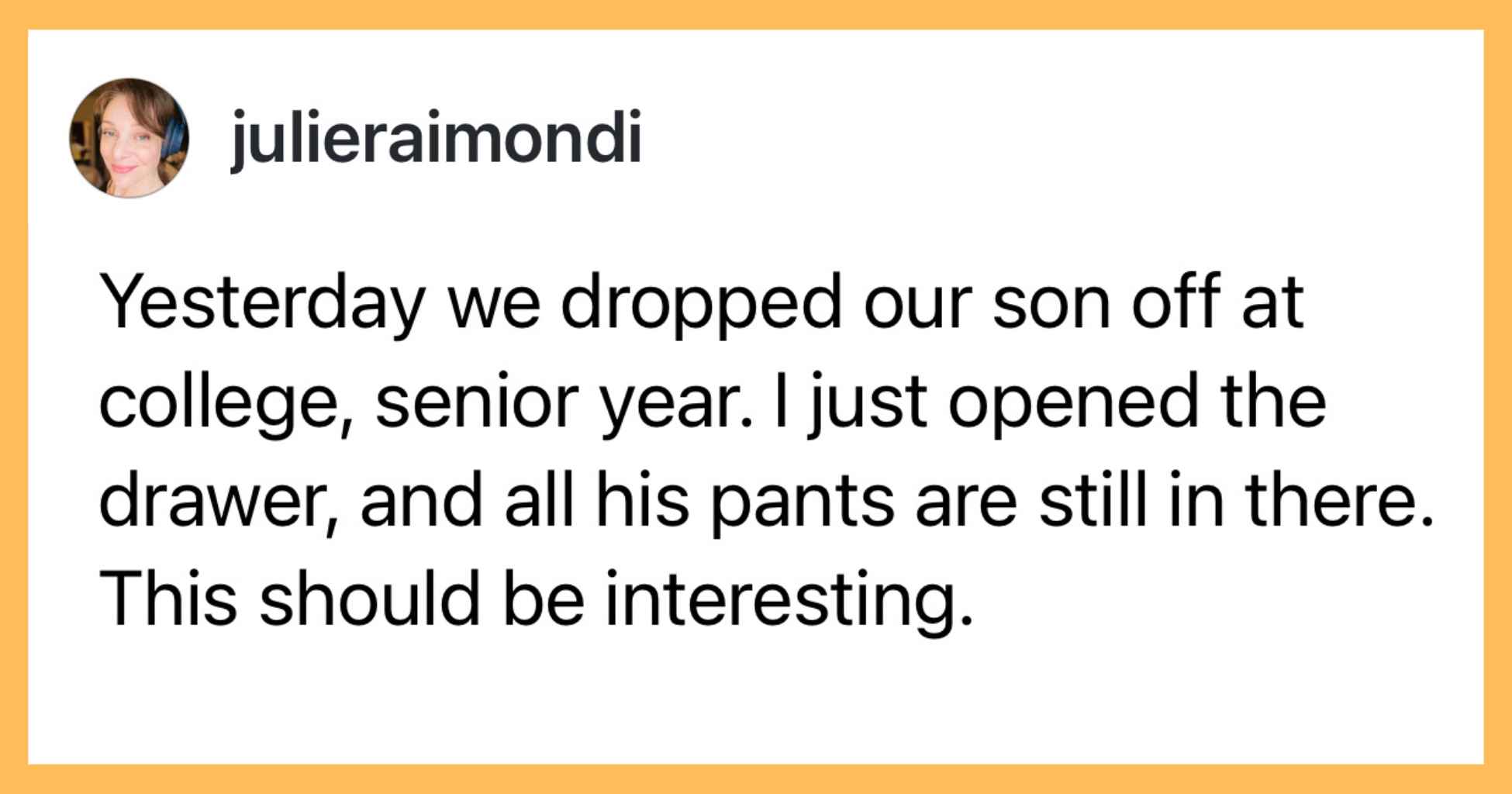Screen dimensions: 1512x794
Task: Click julieraimondi's profile picture
Action: 129,138
